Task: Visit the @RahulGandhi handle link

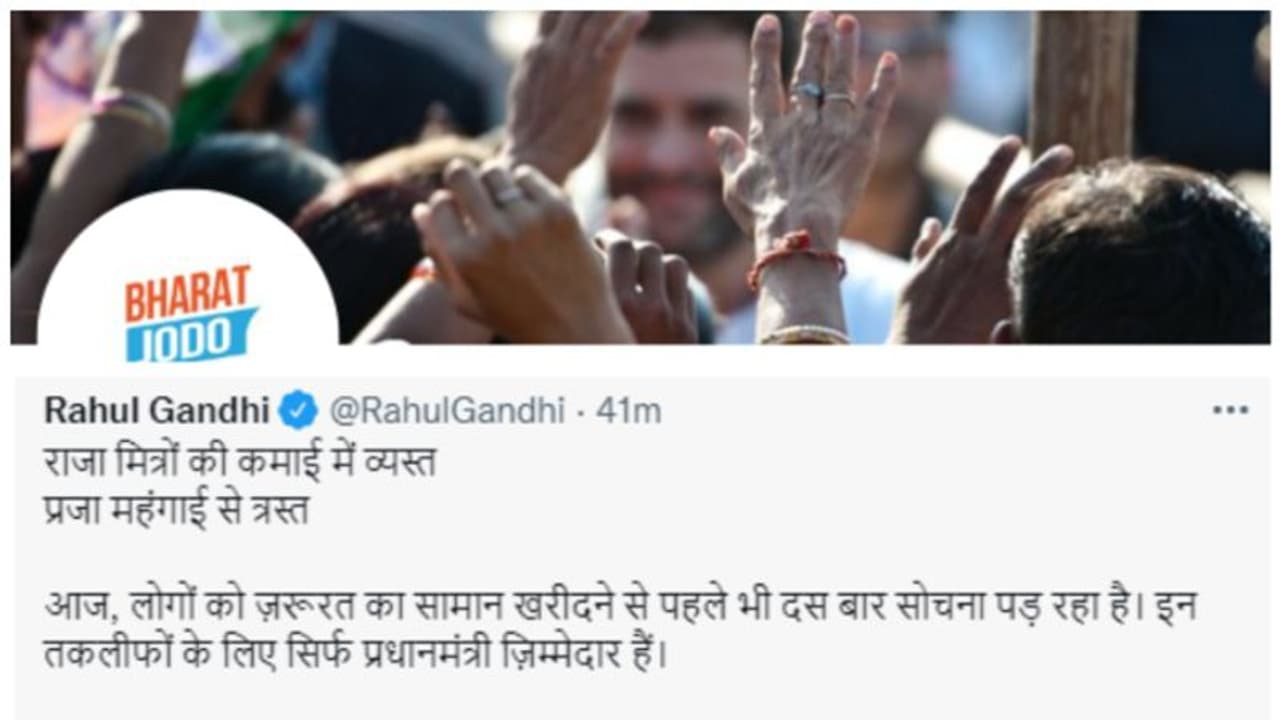Action: [447, 410]
